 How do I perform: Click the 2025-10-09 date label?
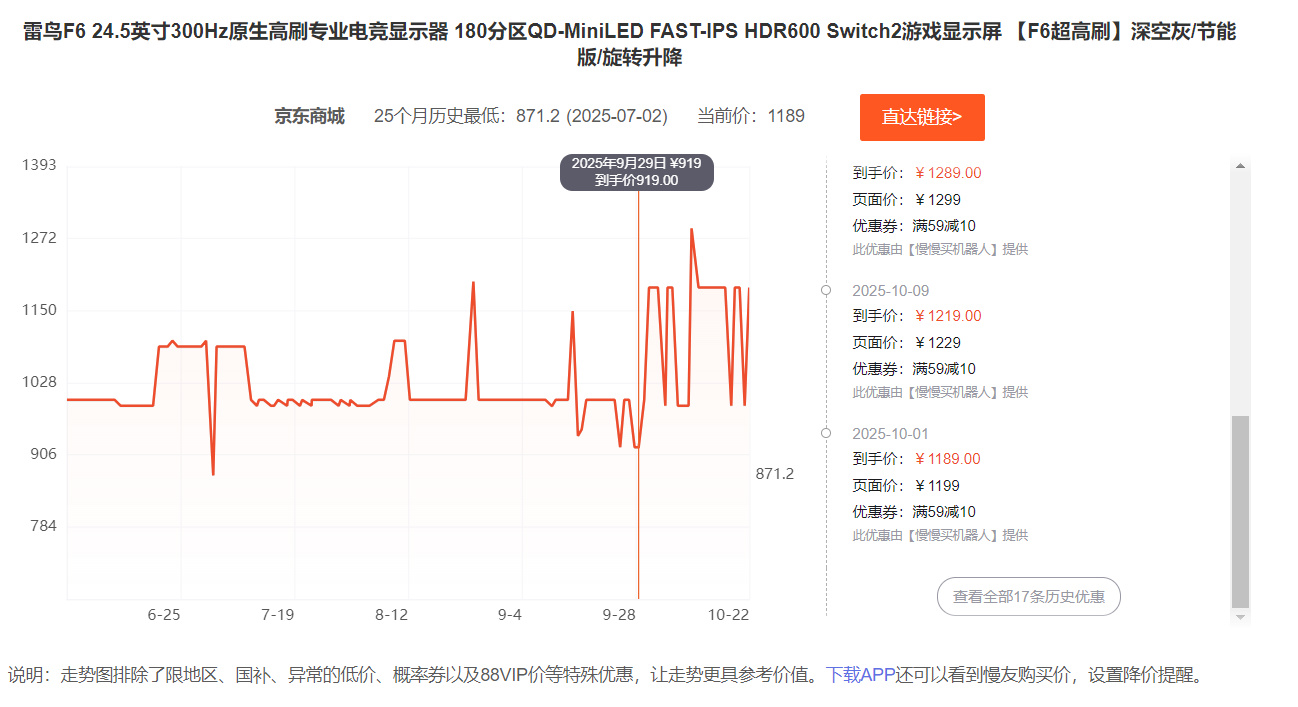coord(890,290)
